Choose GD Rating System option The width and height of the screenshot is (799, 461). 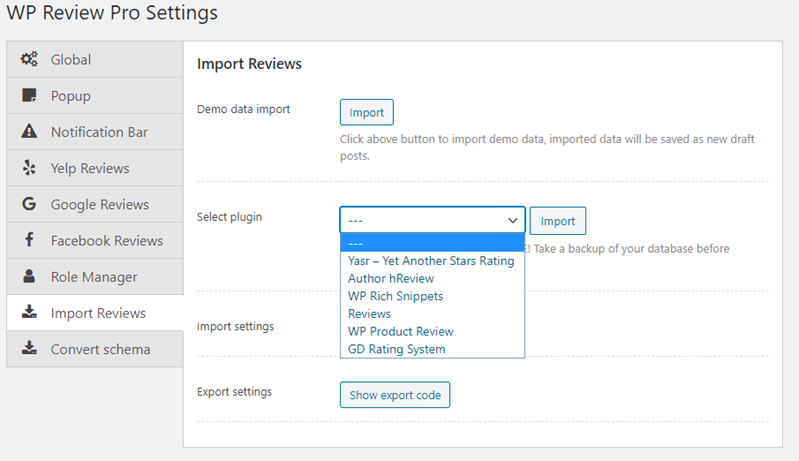(432, 349)
